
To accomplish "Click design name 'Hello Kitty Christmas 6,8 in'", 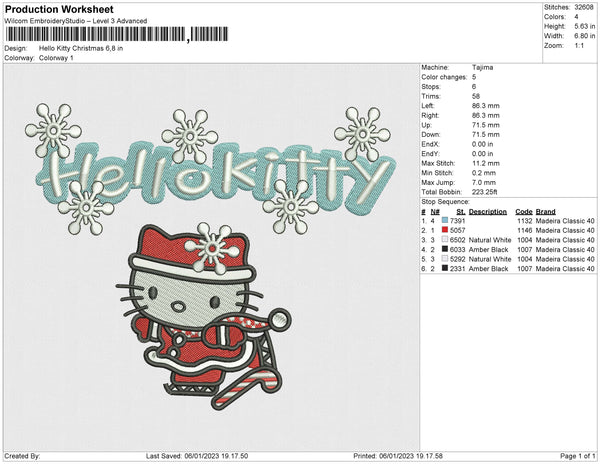I will (x=81, y=48).
